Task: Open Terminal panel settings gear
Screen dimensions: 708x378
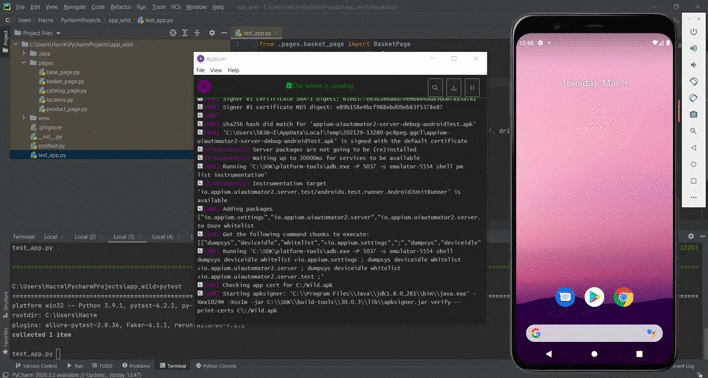Action: point(691,236)
